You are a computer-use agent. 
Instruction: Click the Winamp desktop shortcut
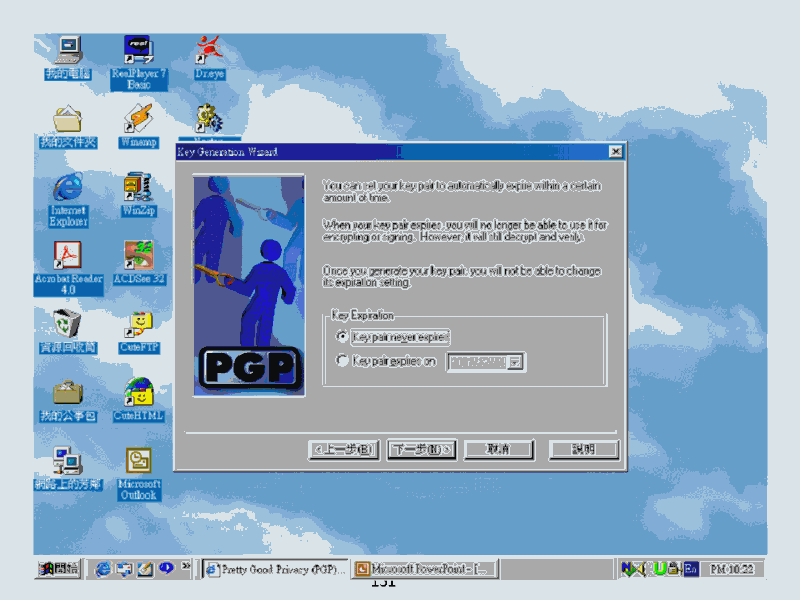pos(138,118)
